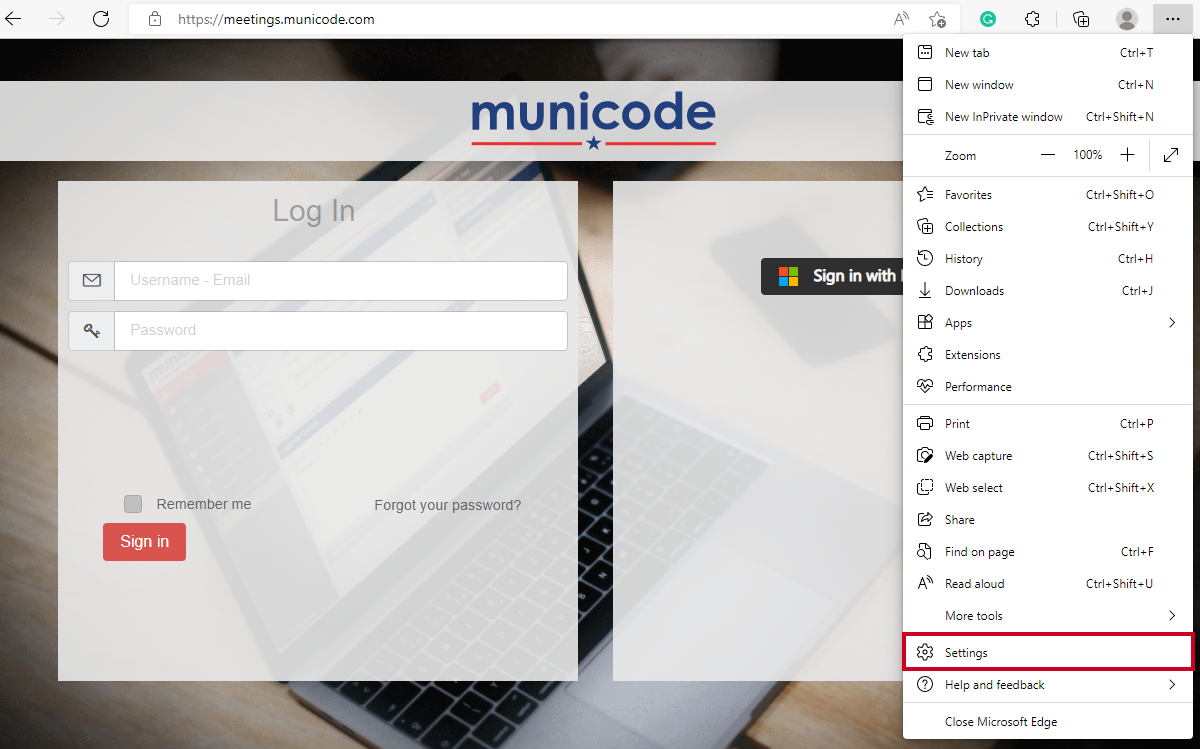Viewport: 1200px width, 749px height.
Task: Choose New window from the menu
Action: click(1047, 85)
